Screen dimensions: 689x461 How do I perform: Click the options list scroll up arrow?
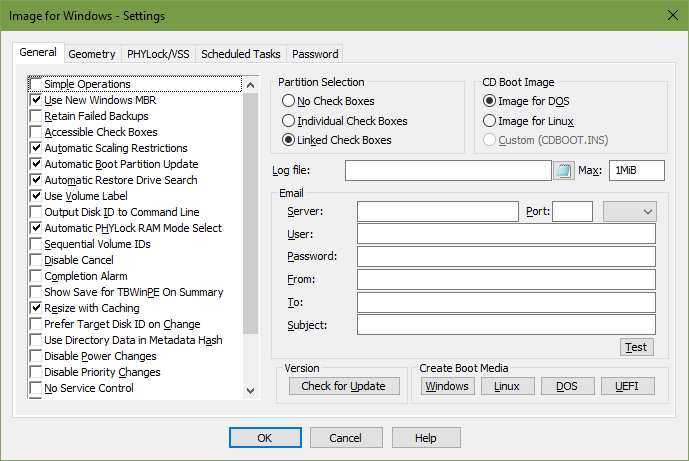(x=250, y=85)
